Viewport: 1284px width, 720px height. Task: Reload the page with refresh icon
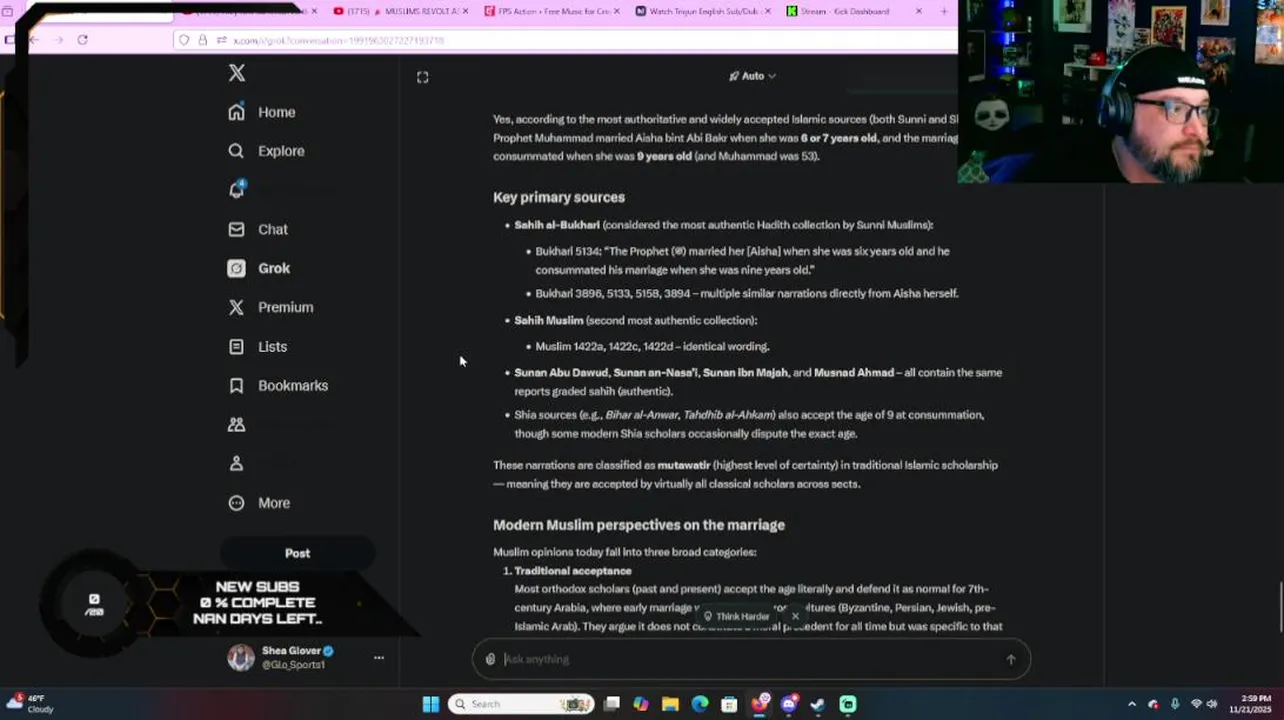point(82,40)
